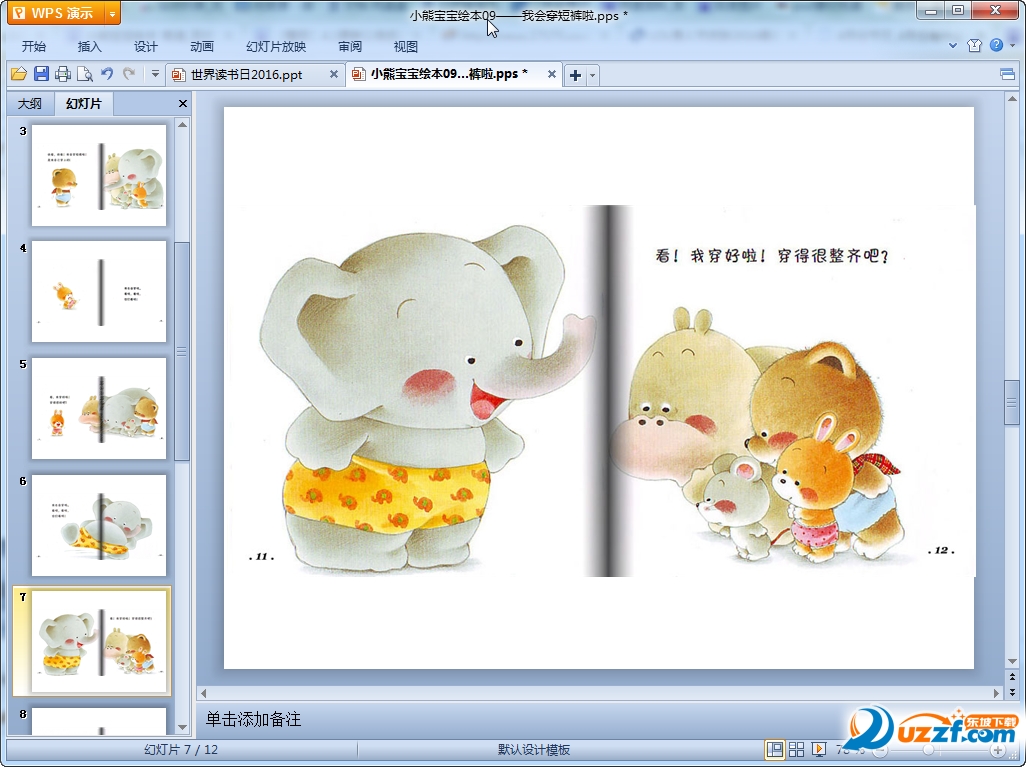Open the 幻灯片放映 ribbon tab

point(276,46)
